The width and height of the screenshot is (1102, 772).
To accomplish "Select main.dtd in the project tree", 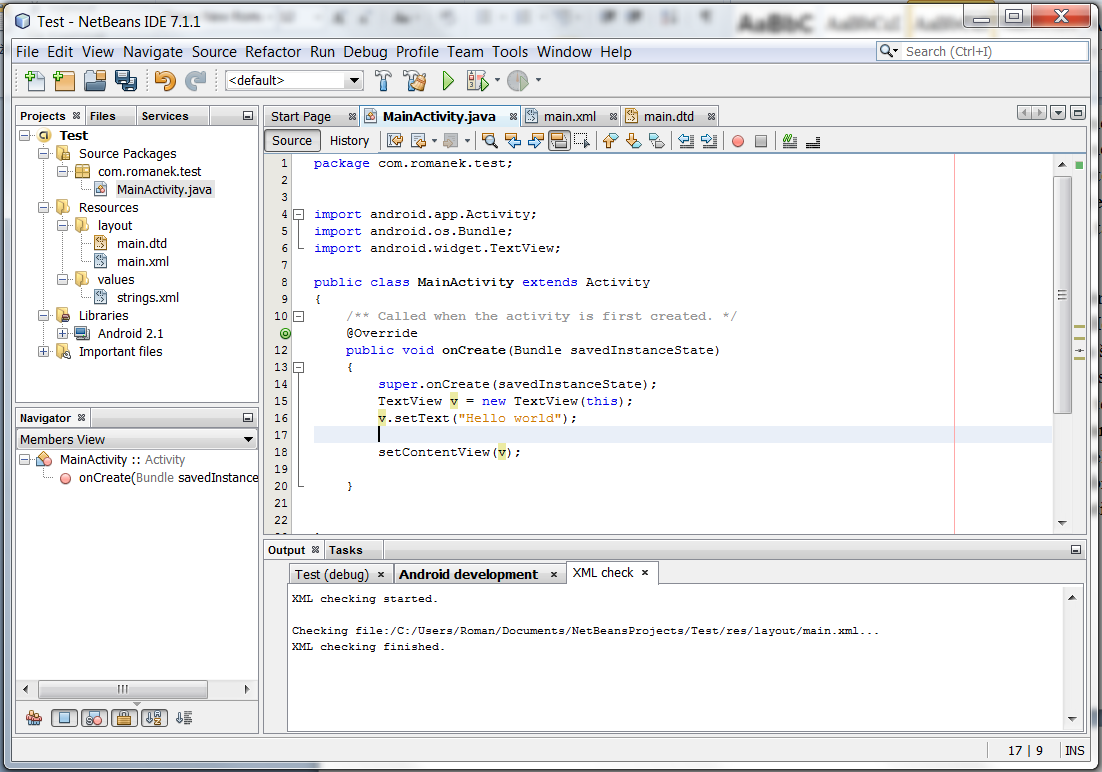I will pyautogui.click(x=142, y=243).
